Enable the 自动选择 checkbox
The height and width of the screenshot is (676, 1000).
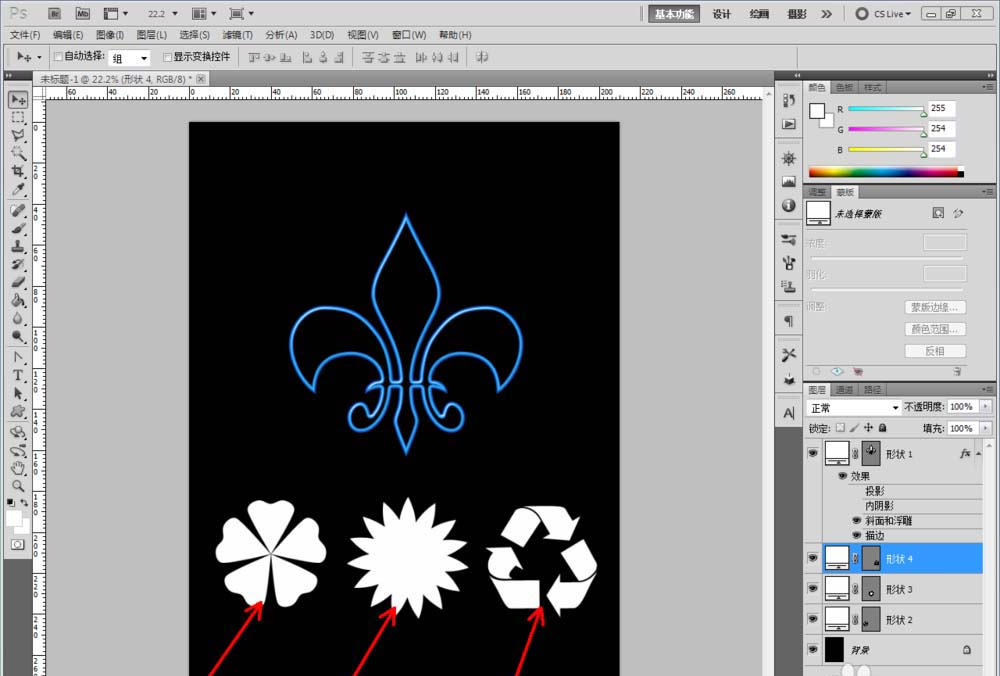click(58, 58)
